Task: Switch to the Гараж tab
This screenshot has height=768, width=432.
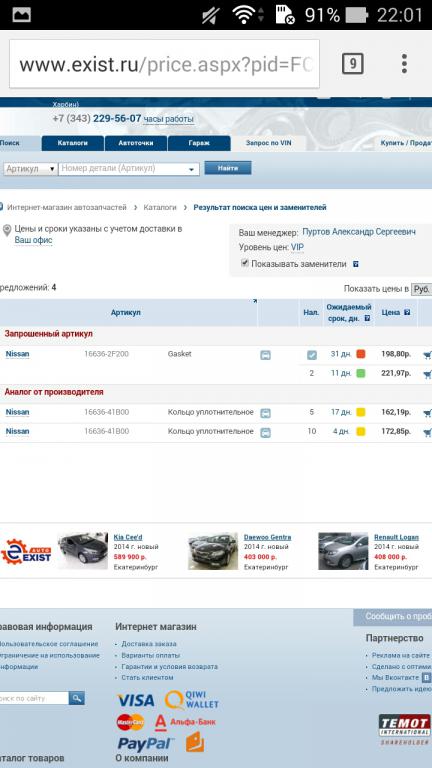Action: click(x=199, y=143)
